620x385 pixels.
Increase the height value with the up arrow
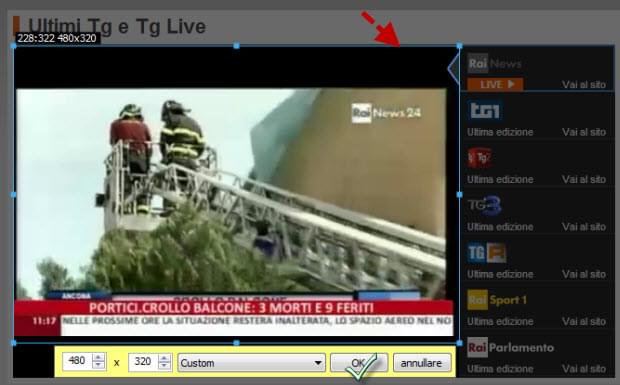click(x=164, y=357)
